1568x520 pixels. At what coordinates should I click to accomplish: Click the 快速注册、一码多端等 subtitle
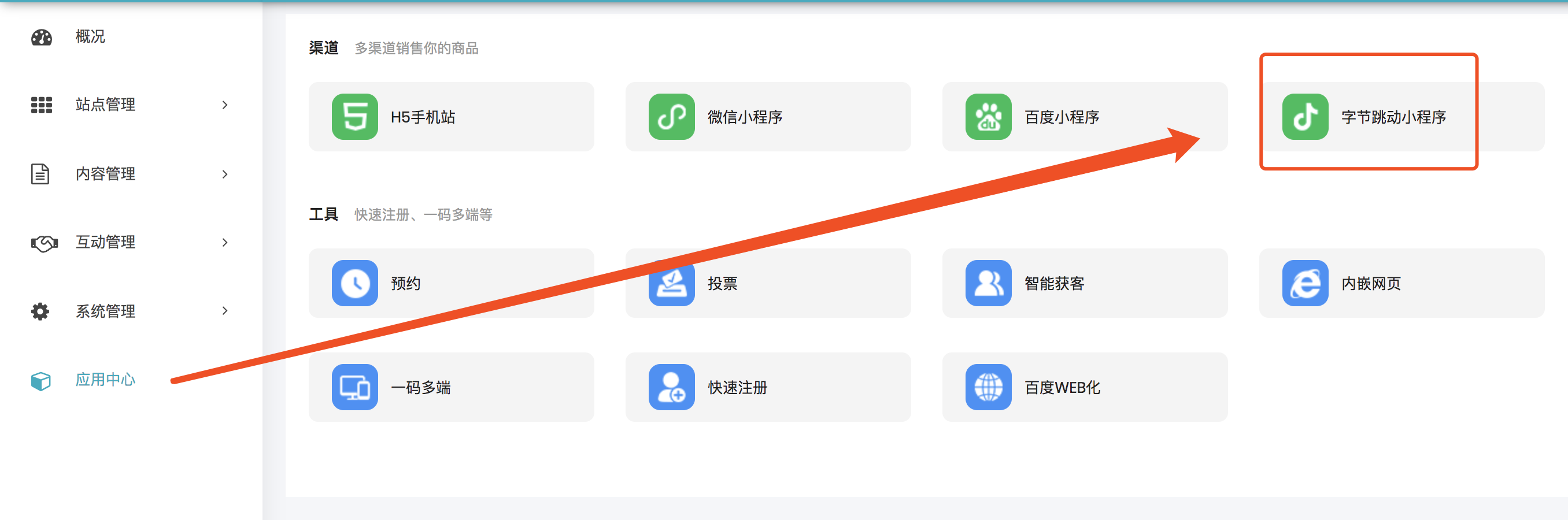(x=423, y=215)
